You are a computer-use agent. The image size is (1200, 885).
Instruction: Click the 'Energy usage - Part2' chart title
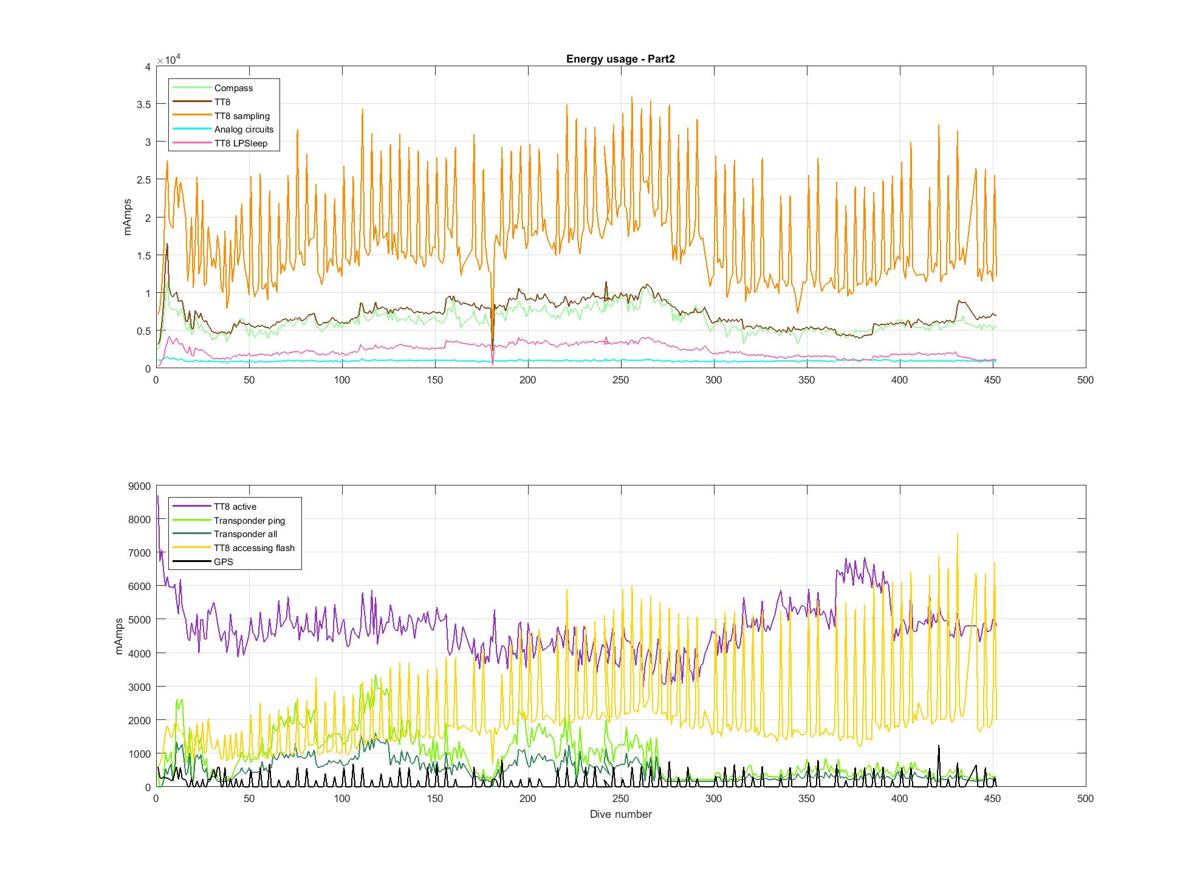point(620,58)
